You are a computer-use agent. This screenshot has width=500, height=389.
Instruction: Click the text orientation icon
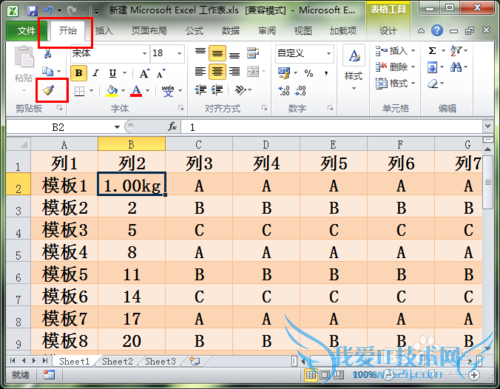241,90
